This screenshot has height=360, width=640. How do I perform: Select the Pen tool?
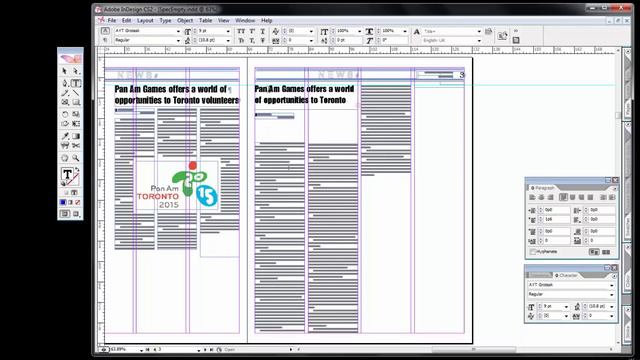tap(64, 83)
